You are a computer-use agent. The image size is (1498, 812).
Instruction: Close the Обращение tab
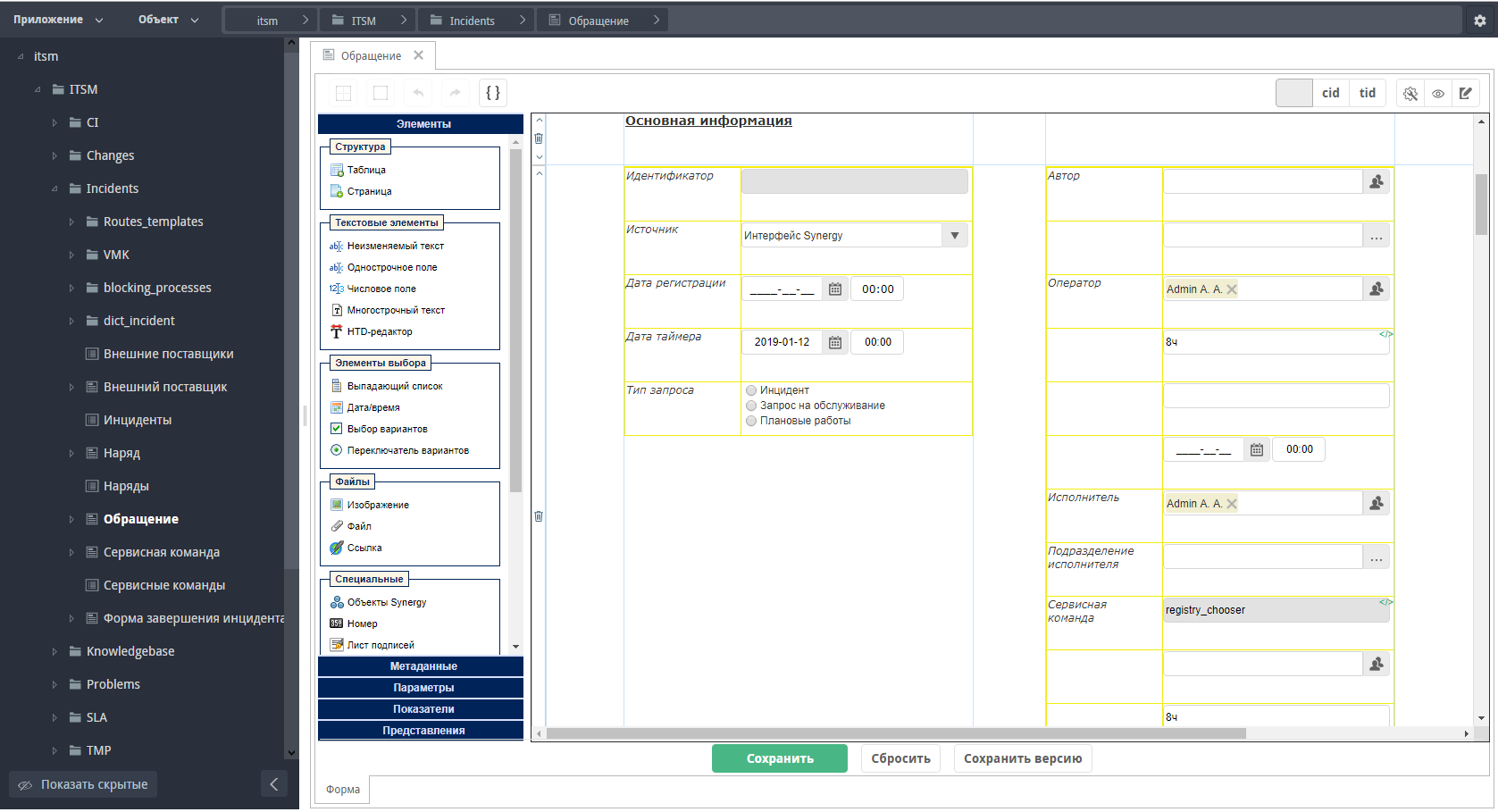coord(418,55)
